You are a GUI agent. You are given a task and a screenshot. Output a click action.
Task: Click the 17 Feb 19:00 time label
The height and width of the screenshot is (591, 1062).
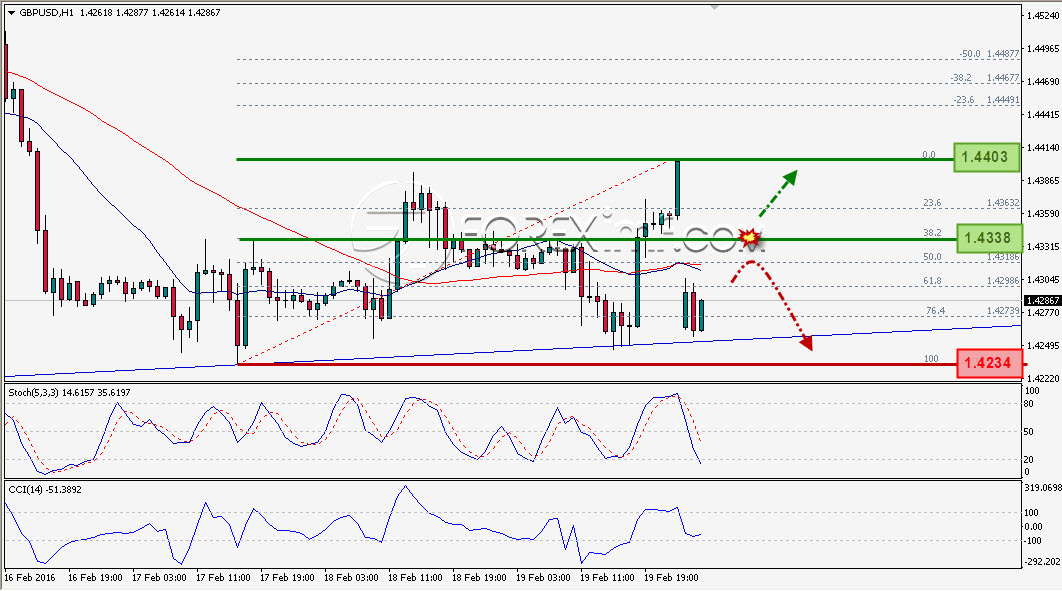[287, 577]
